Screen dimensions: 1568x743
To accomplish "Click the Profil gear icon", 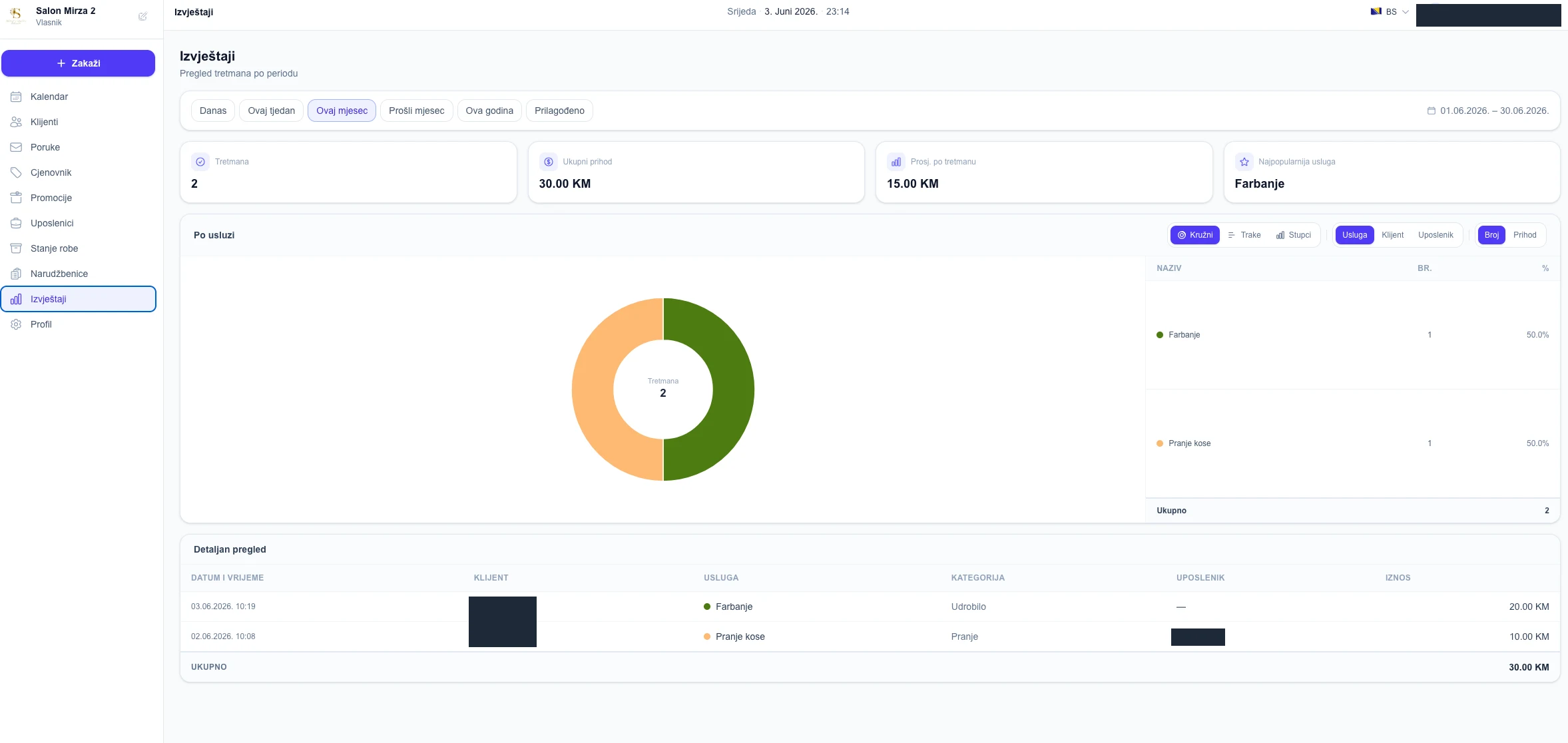I will point(16,324).
